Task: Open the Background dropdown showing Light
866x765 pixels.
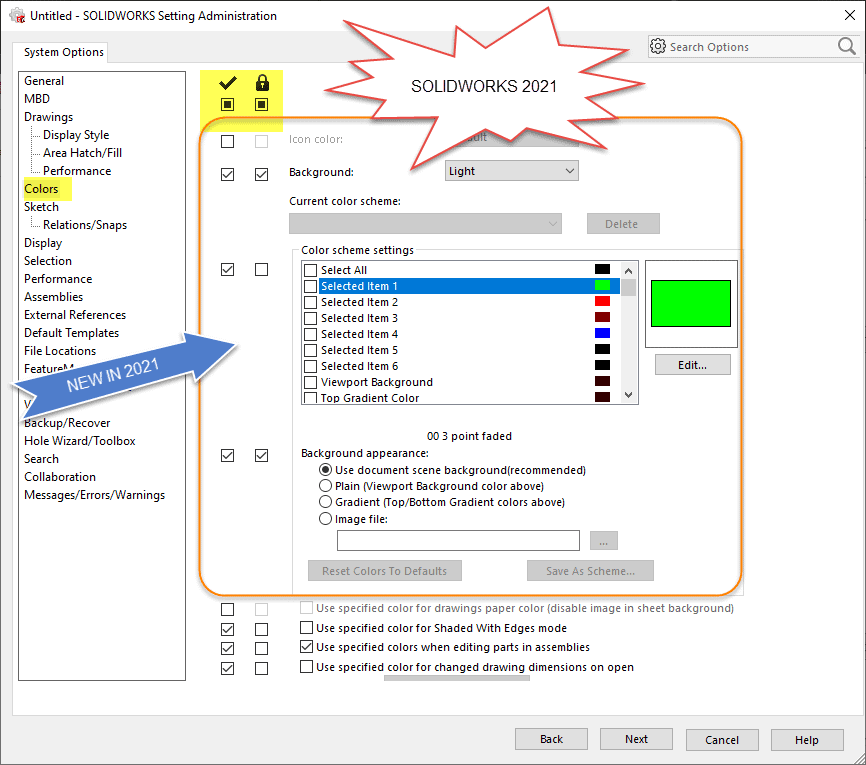Action: pyautogui.click(x=511, y=171)
